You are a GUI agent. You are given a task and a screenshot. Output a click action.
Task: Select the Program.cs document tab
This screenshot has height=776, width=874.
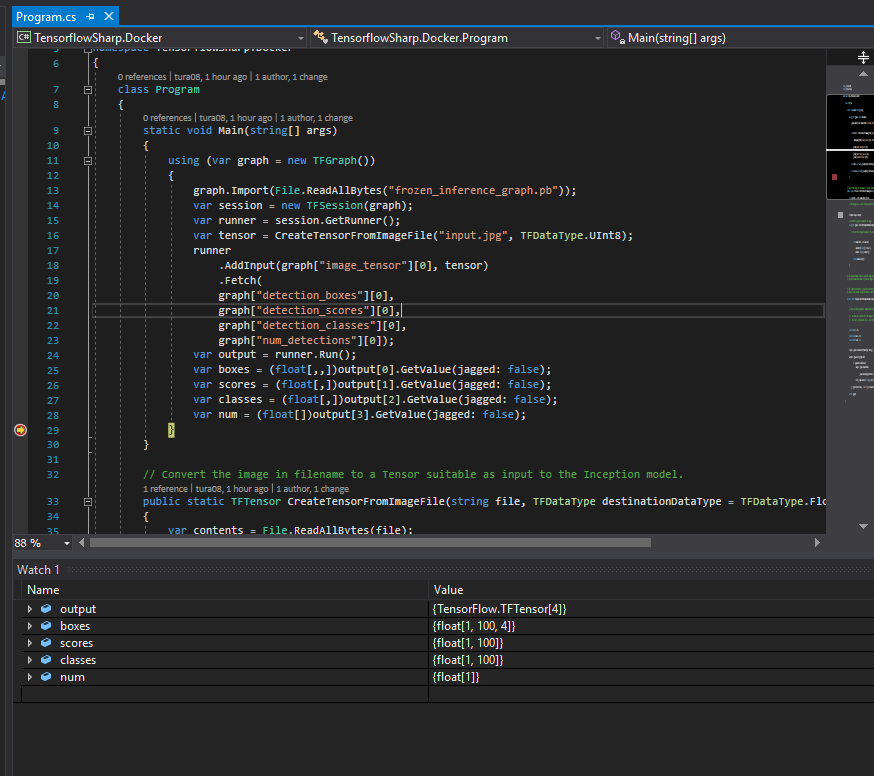(x=46, y=17)
